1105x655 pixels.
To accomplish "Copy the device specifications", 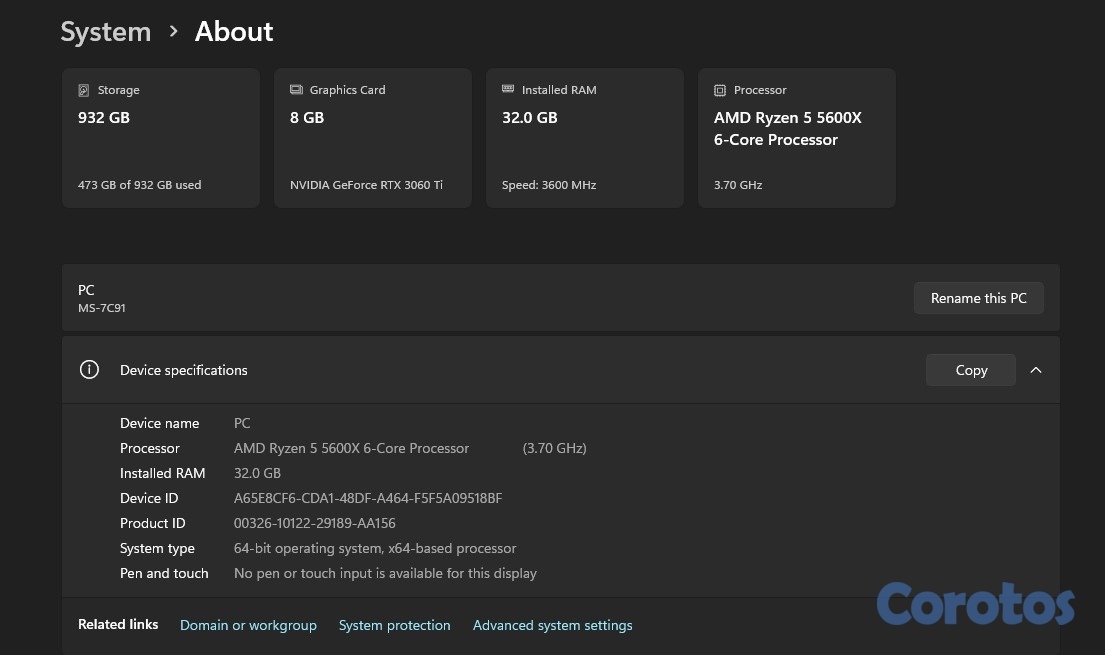I will [x=970, y=370].
